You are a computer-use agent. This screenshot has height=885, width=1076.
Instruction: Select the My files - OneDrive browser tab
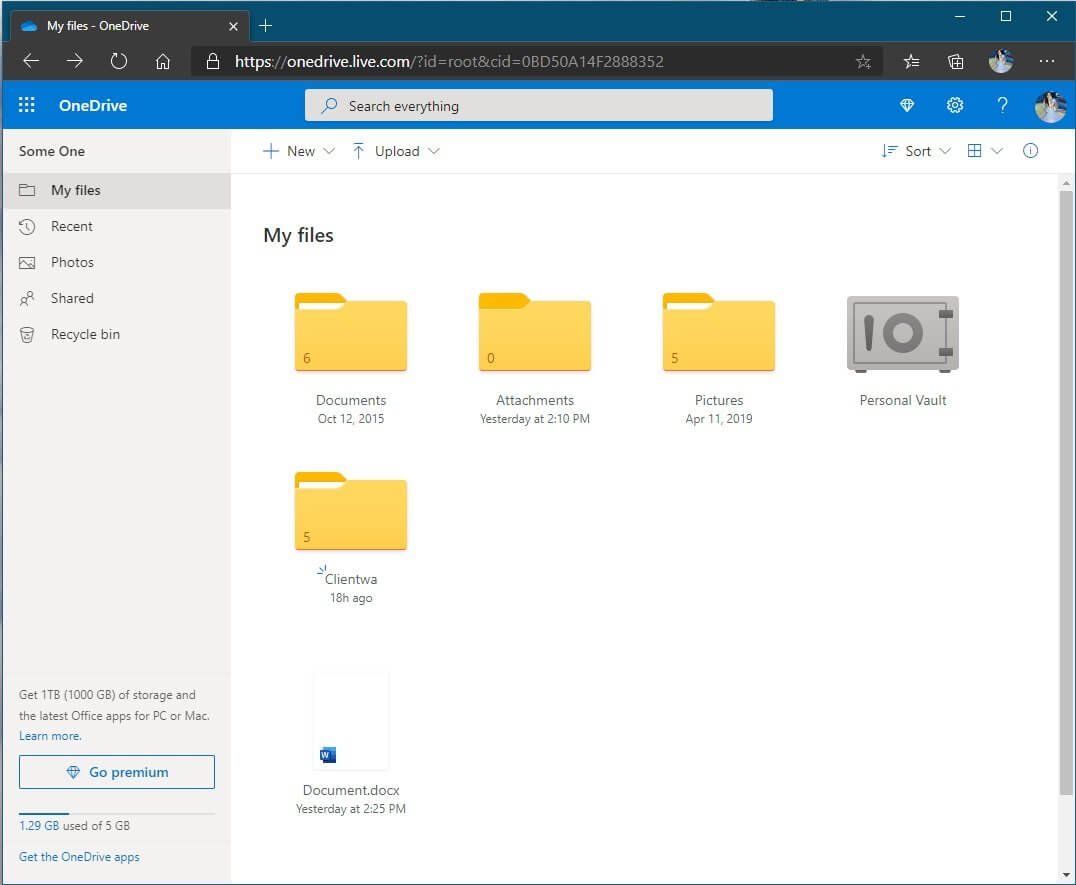coord(129,26)
